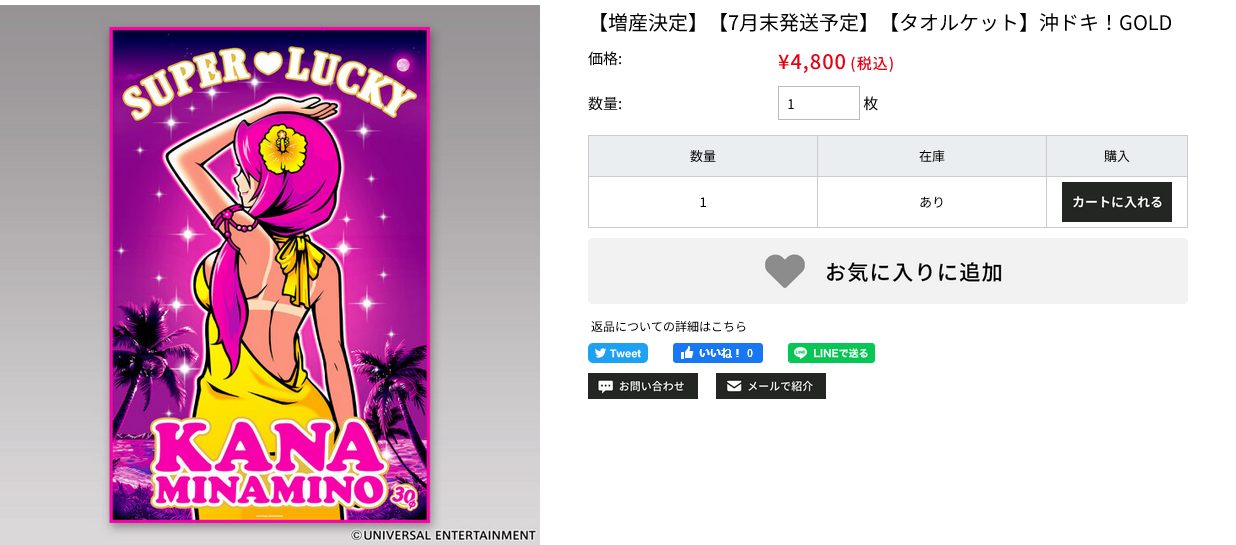Click メールで紹介 email referral button

tap(771, 386)
